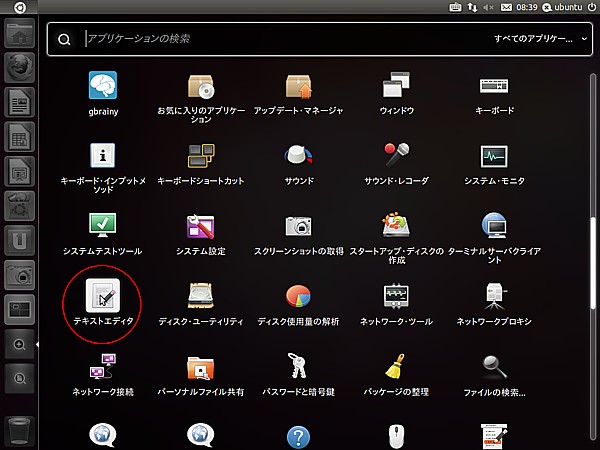600x450 pixels.
Task: Launch アップデート・マネージャ update manager
Action: point(298,93)
